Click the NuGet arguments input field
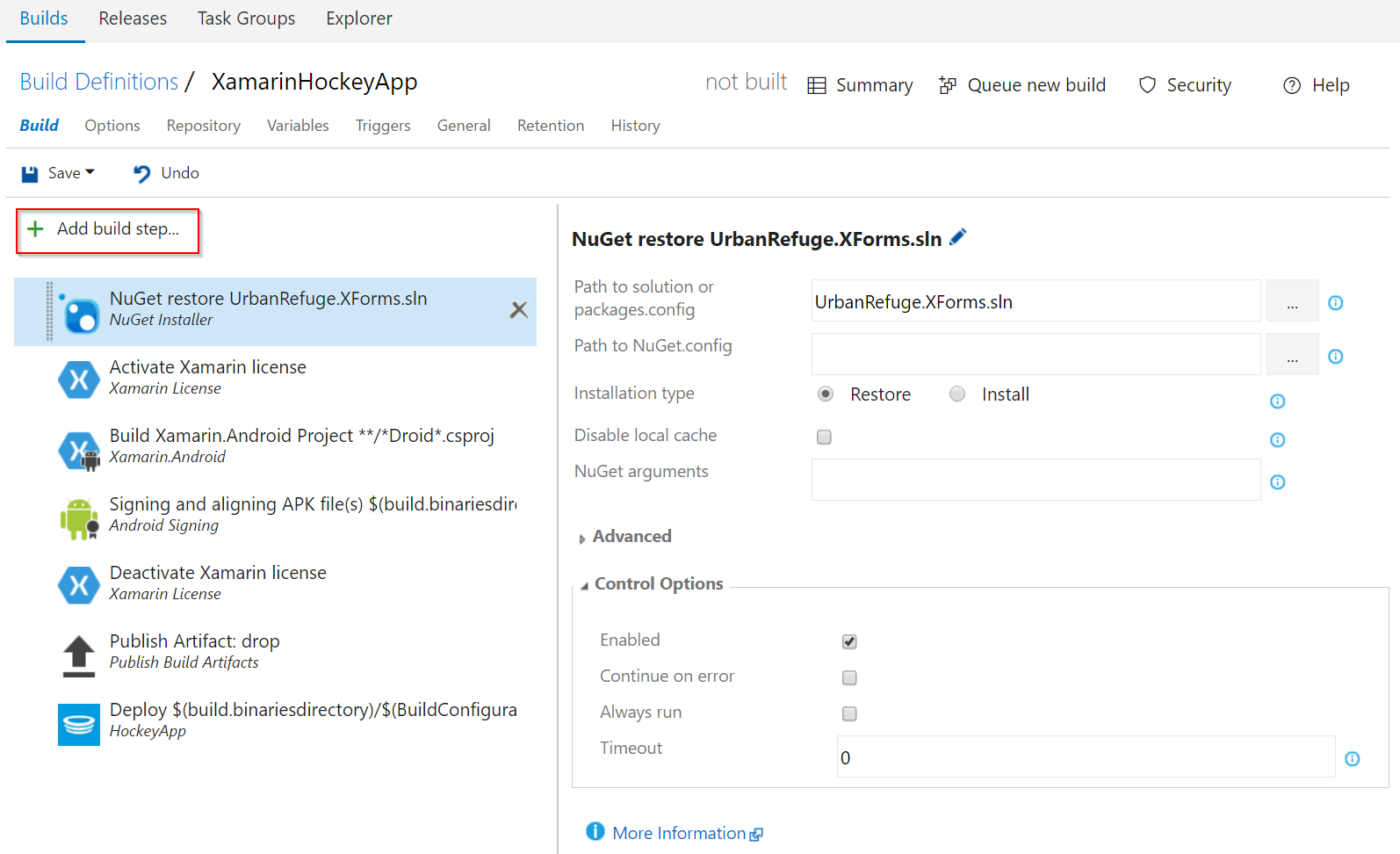Image resolution: width=1400 pixels, height=854 pixels. click(1036, 480)
